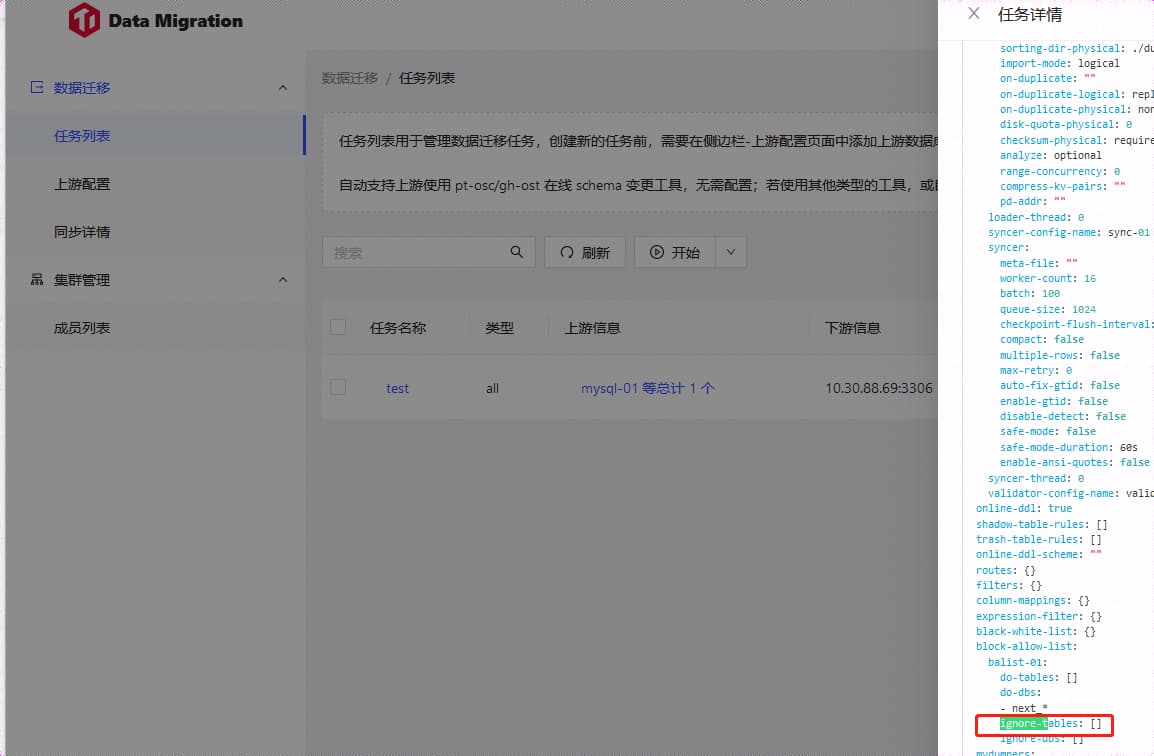Toggle the select-all checkbox in table header
Screen dimensions: 1154x756
[x=338, y=327]
